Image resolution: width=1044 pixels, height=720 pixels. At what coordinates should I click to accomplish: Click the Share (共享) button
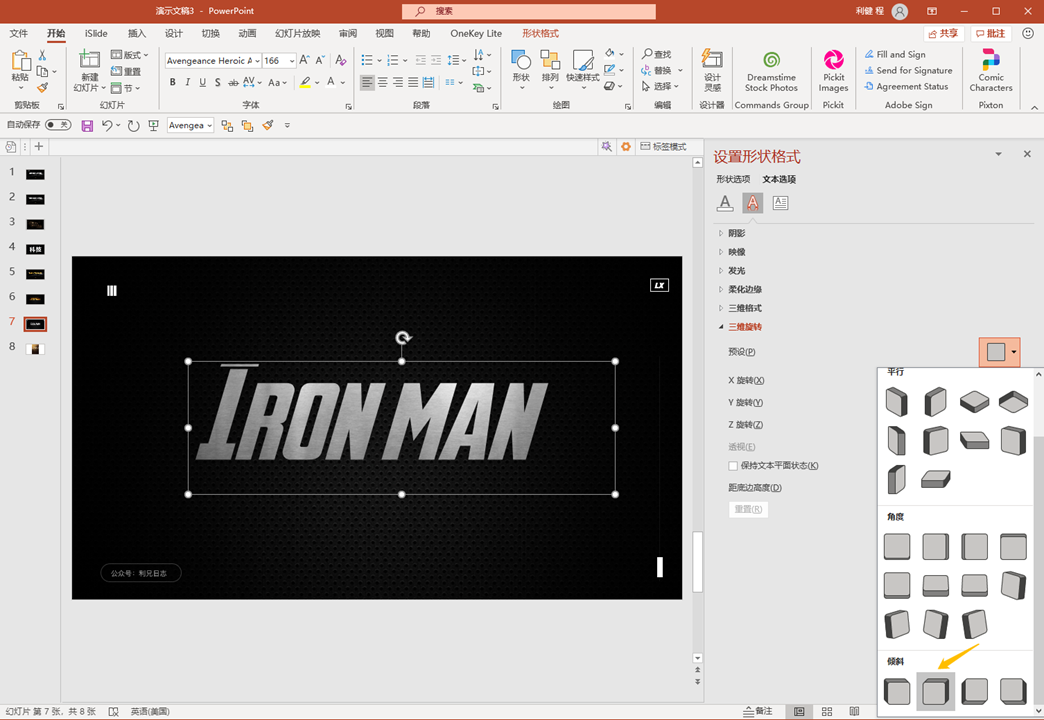click(x=943, y=33)
